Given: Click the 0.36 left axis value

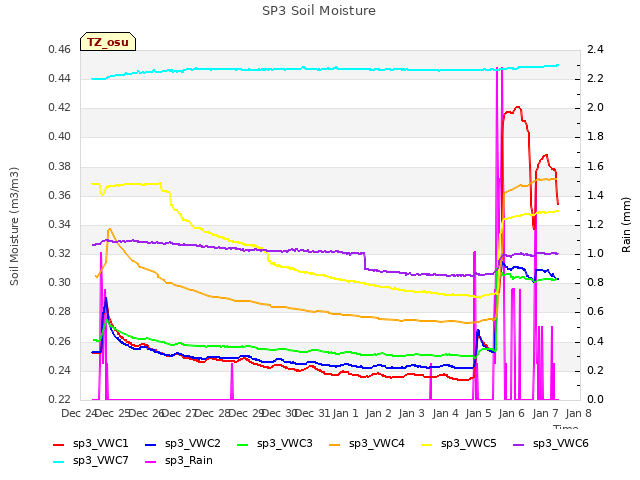Looking at the screenshot, I should 59,196.
